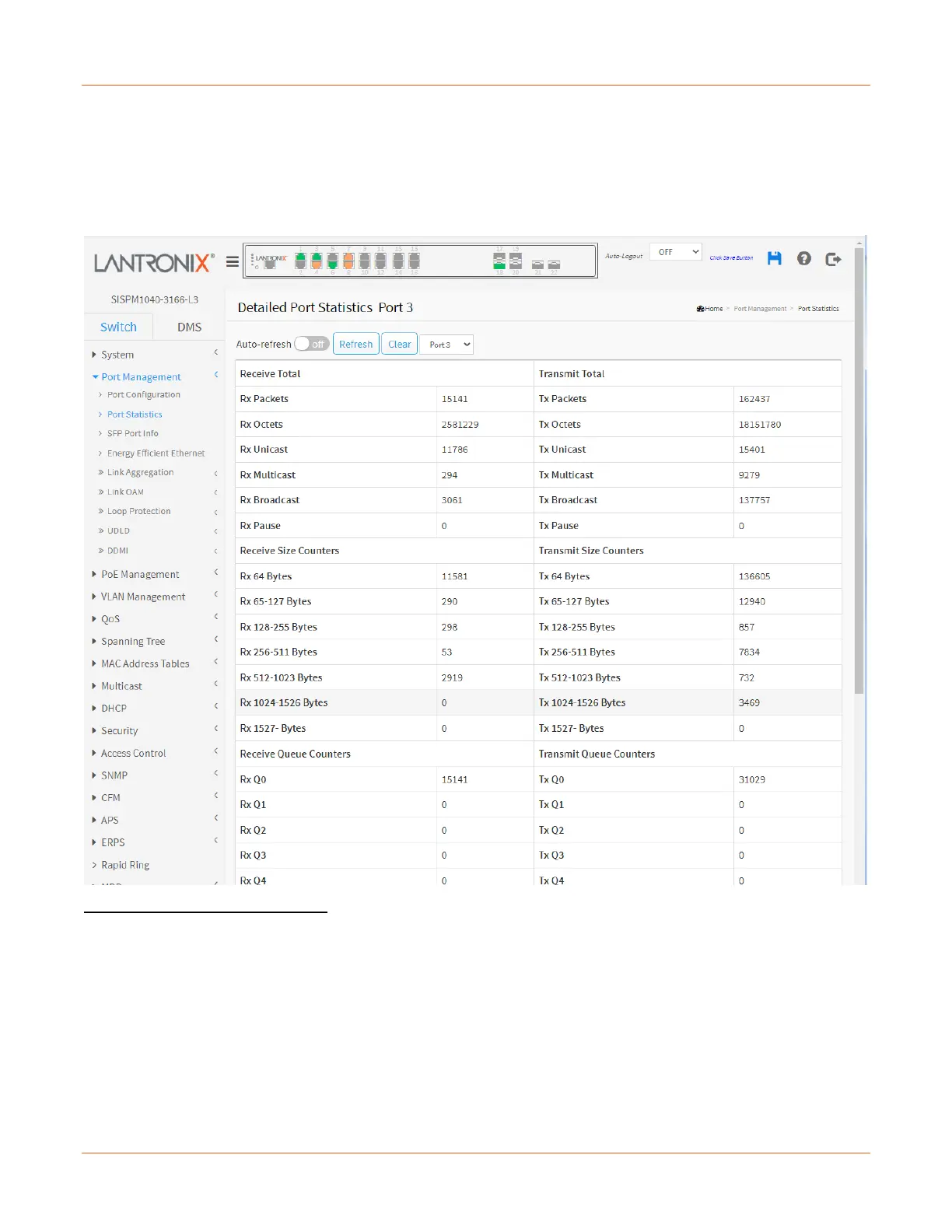
Task: Expand VLAN Management menu
Action: (143, 597)
